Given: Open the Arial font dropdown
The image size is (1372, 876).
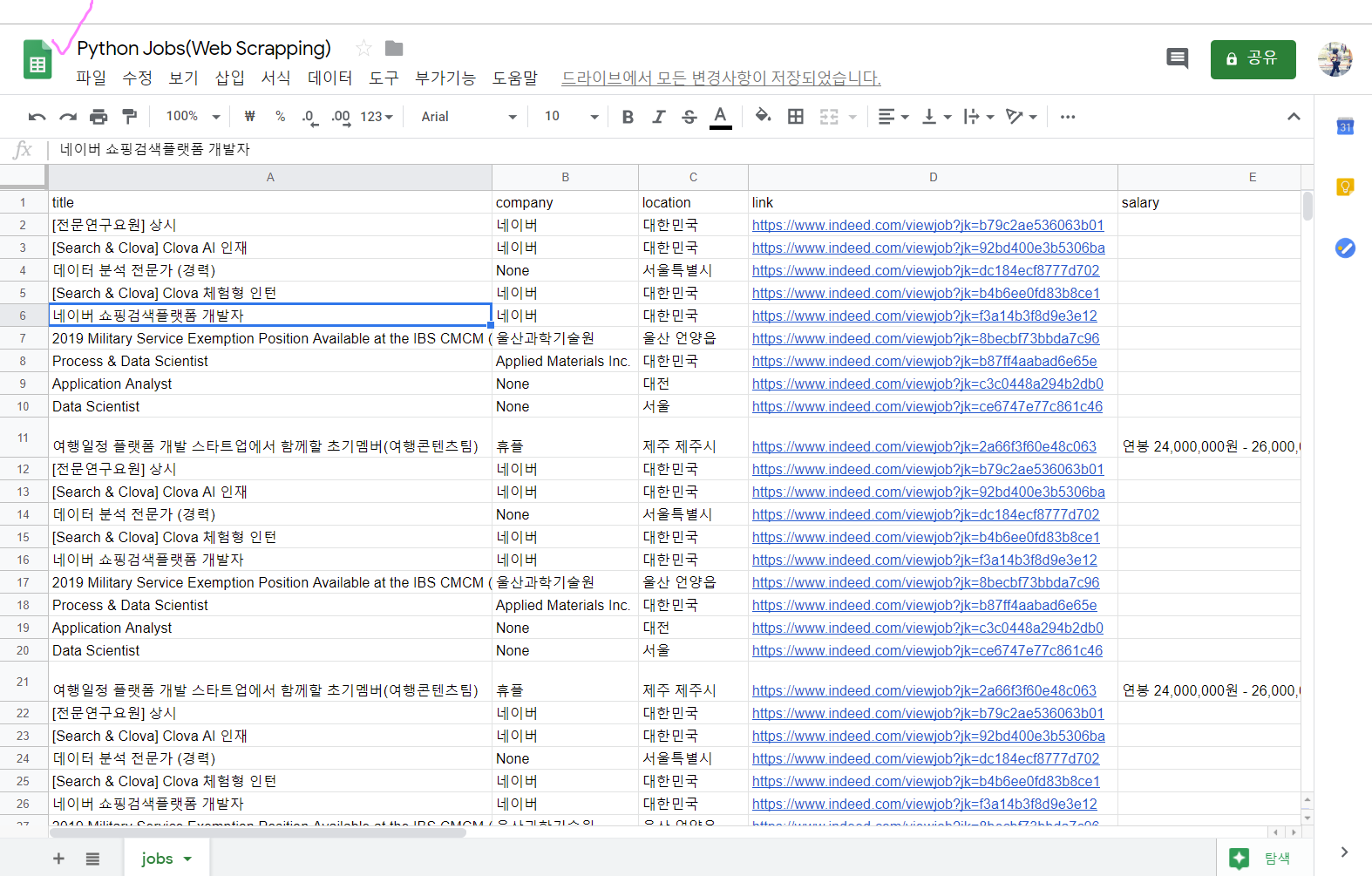Looking at the screenshot, I should click(x=468, y=117).
